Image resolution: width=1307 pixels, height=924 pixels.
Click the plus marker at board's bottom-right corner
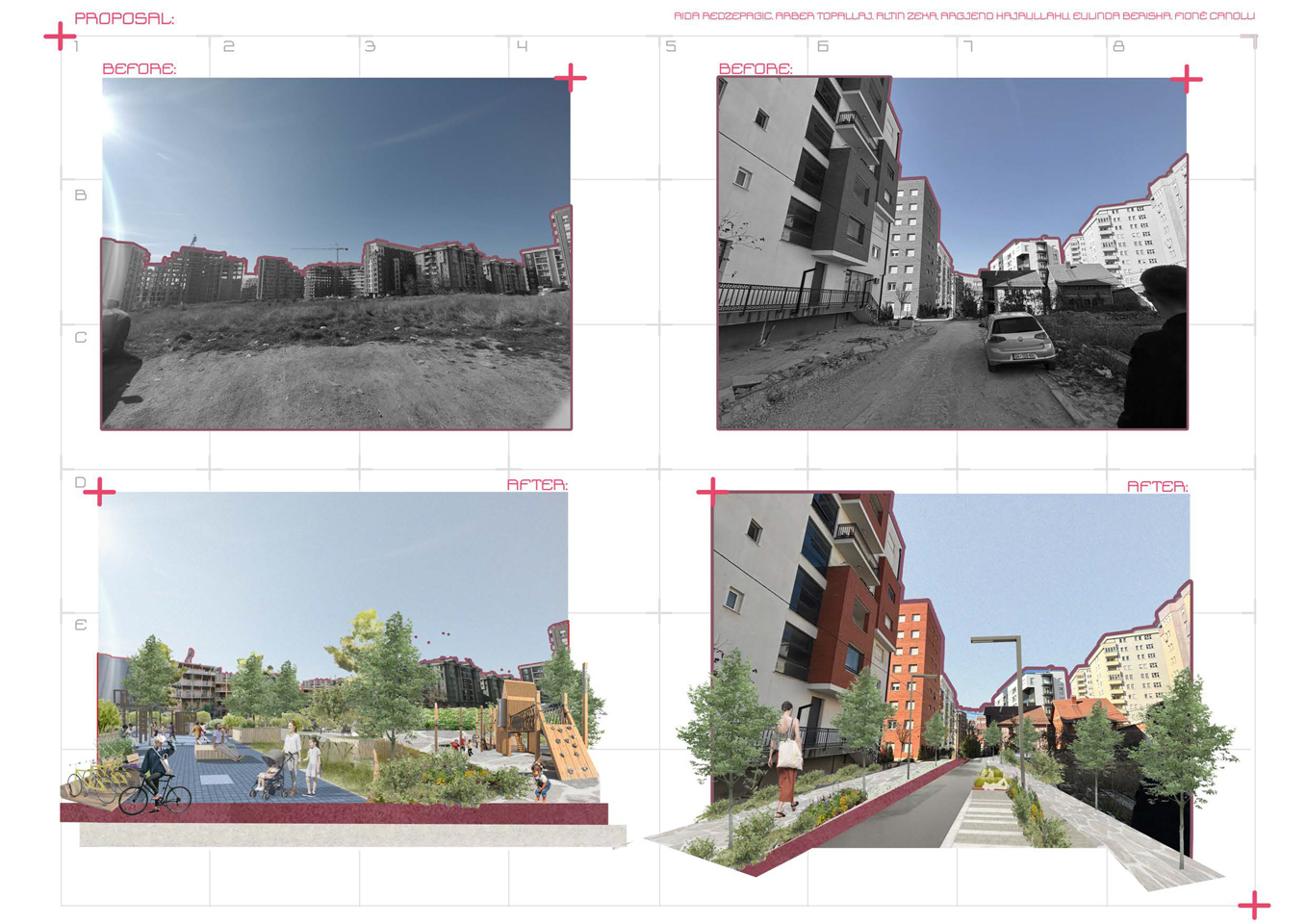[1254, 905]
